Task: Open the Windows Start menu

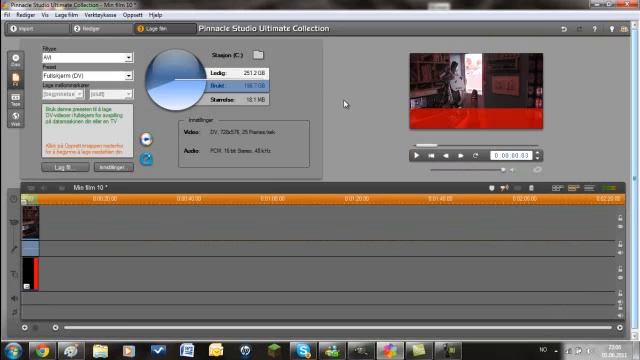Action: click(x=13, y=351)
